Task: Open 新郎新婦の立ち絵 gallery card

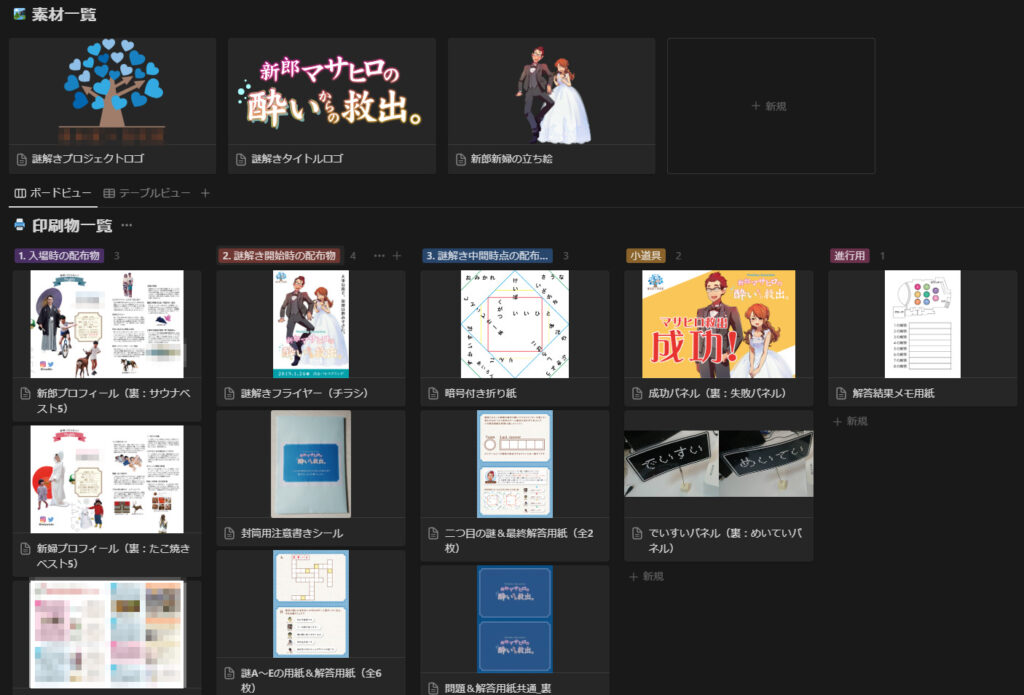Action: point(551,106)
